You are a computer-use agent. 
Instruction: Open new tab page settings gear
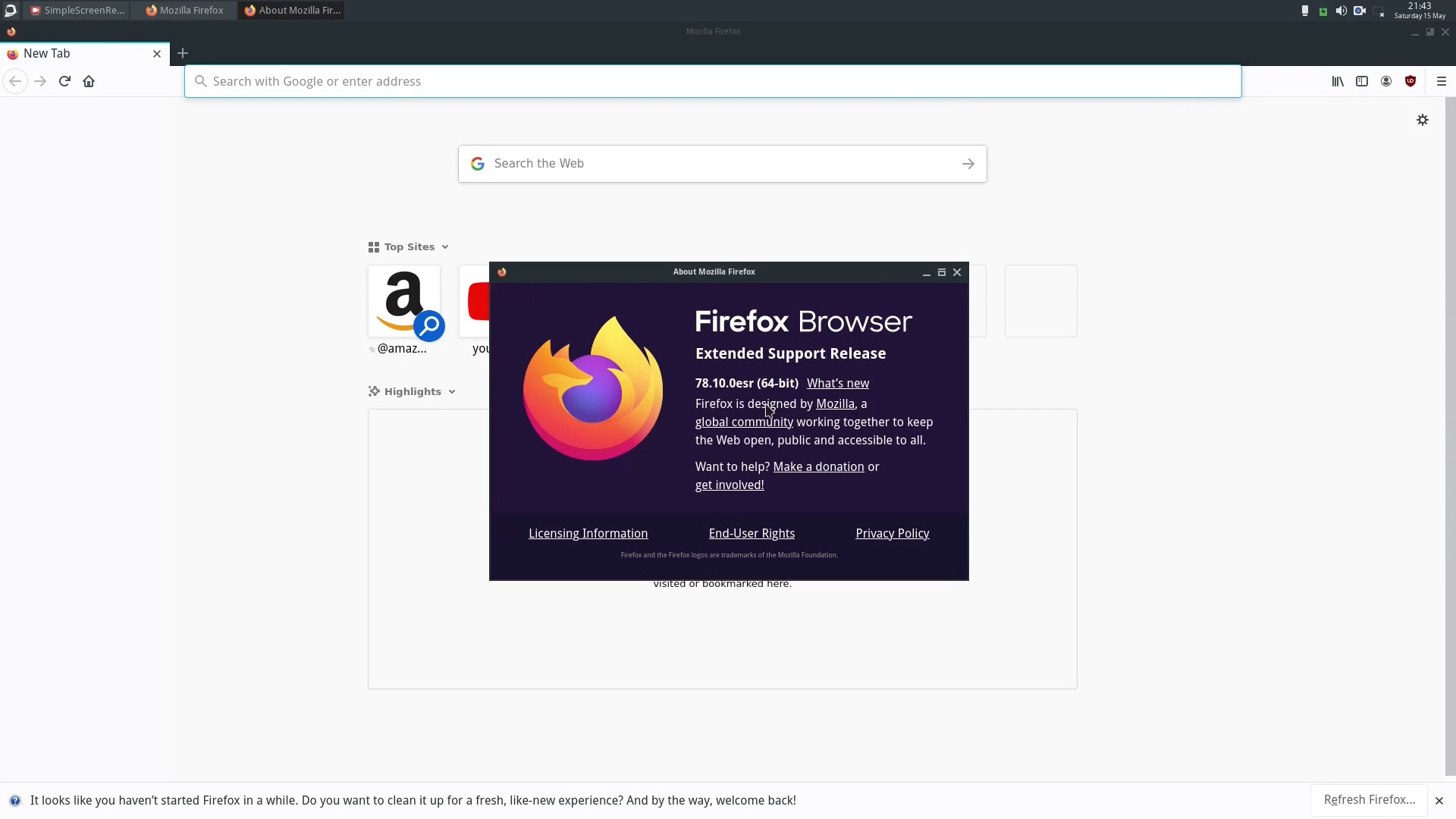click(x=1423, y=120)
